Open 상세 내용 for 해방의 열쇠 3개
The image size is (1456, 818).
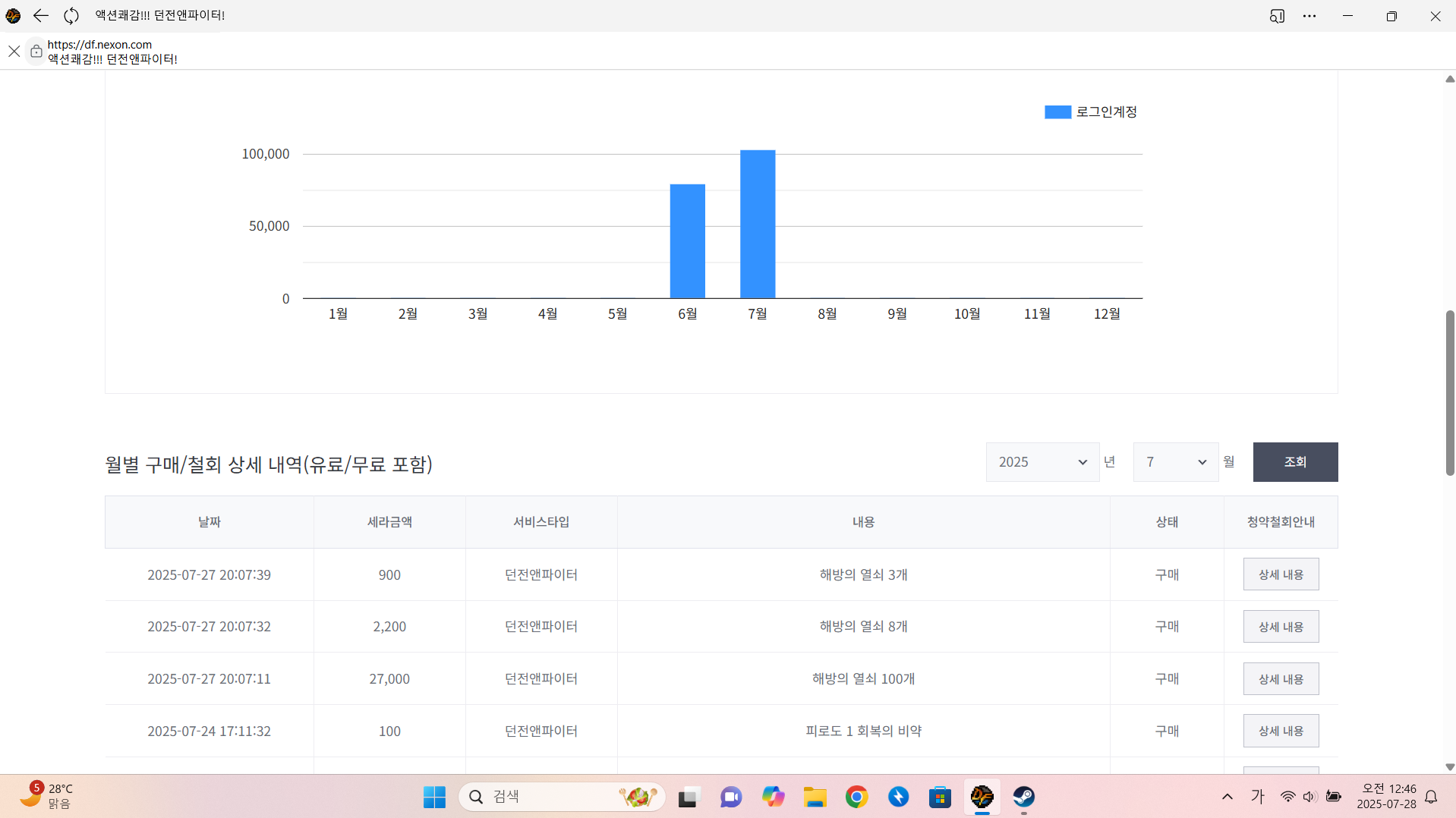[1281, 574]
